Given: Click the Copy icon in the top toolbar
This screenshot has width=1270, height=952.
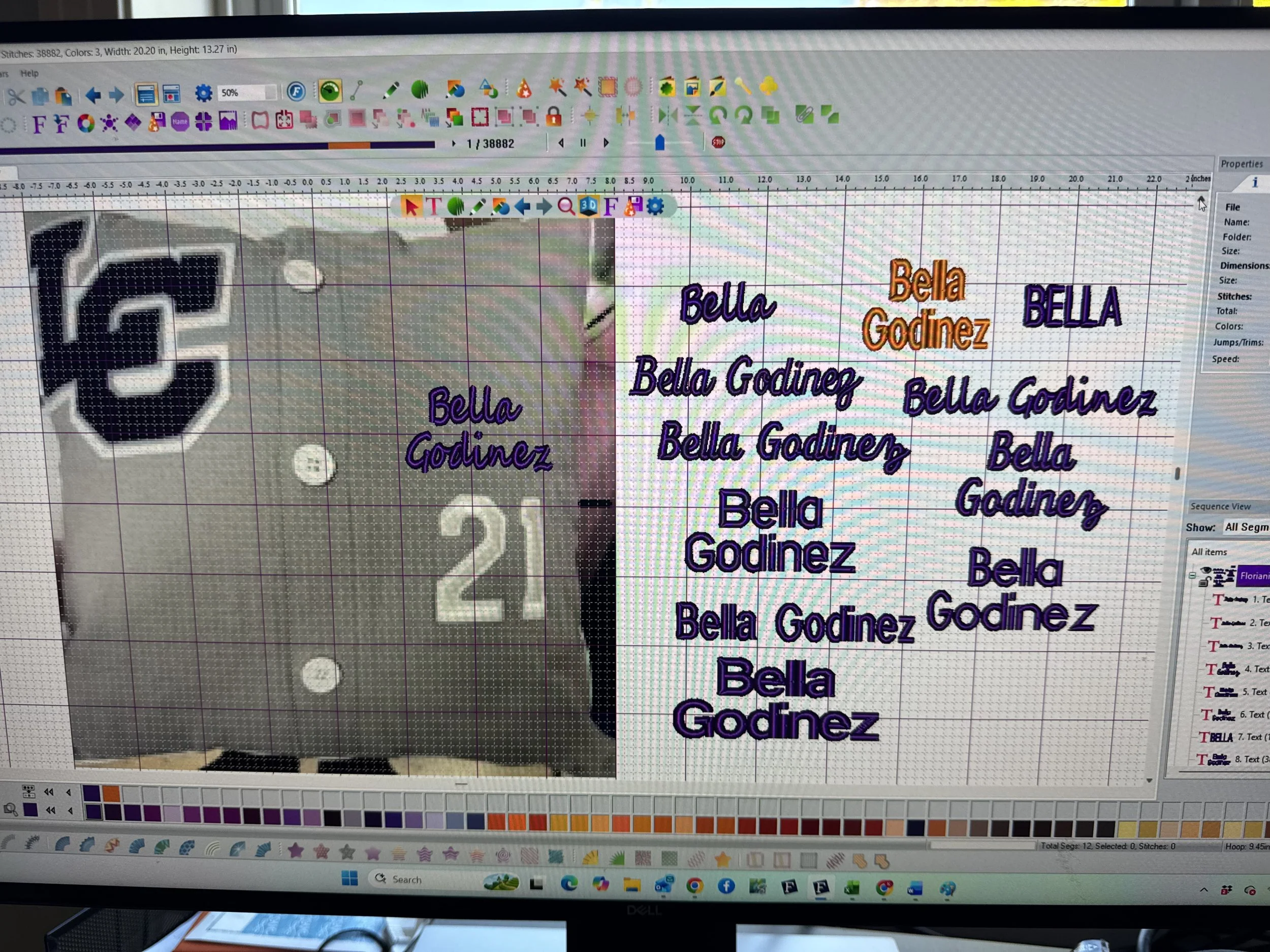Looking at the screenshot, I should coord(40,95).
